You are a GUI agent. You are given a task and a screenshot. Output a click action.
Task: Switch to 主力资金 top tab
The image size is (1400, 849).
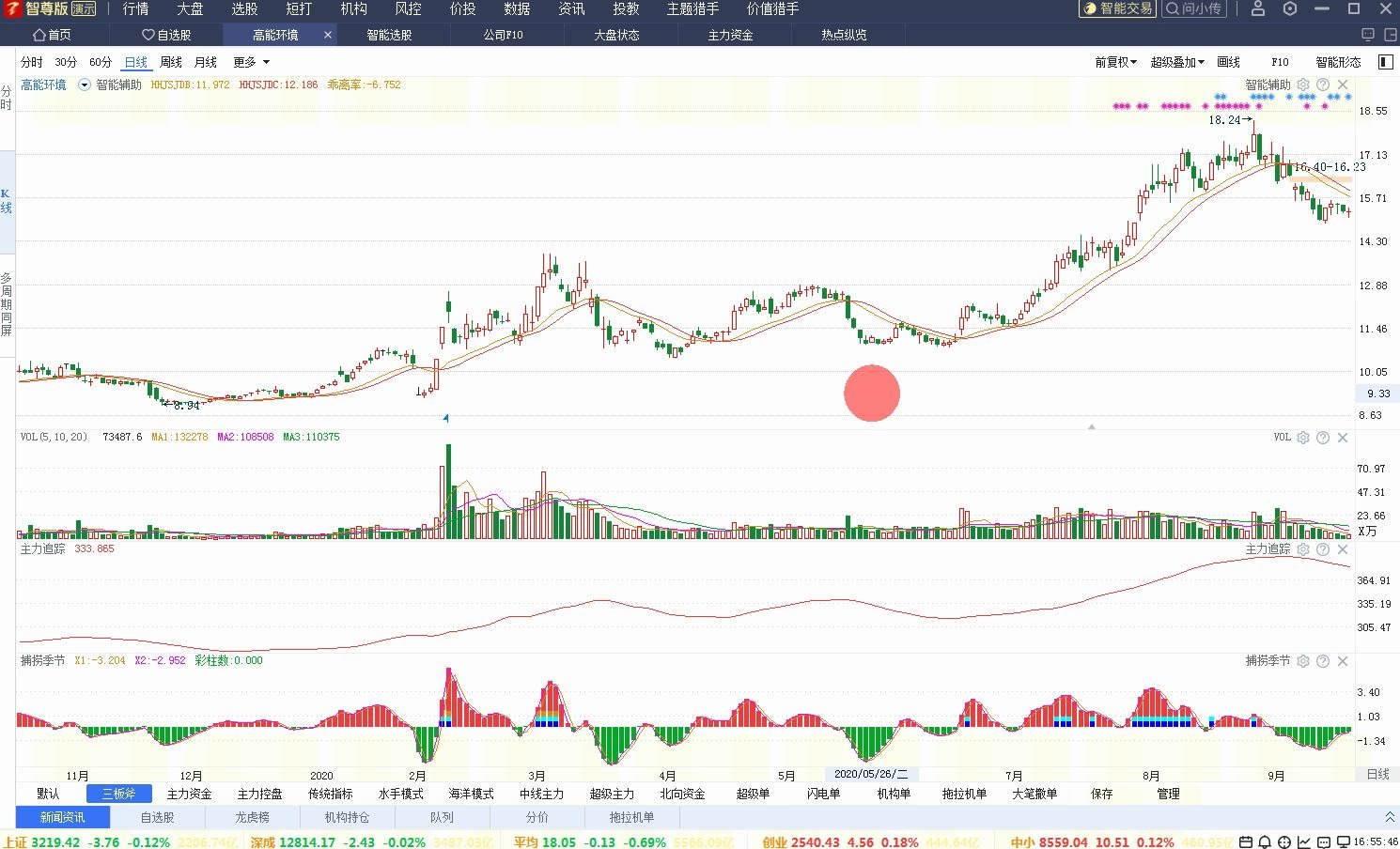click(730, 35)
